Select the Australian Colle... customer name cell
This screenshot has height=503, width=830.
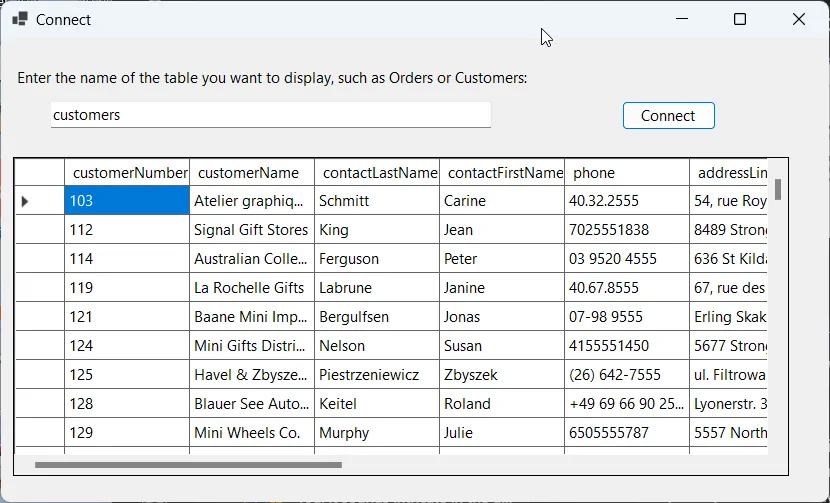click(251, 259)
